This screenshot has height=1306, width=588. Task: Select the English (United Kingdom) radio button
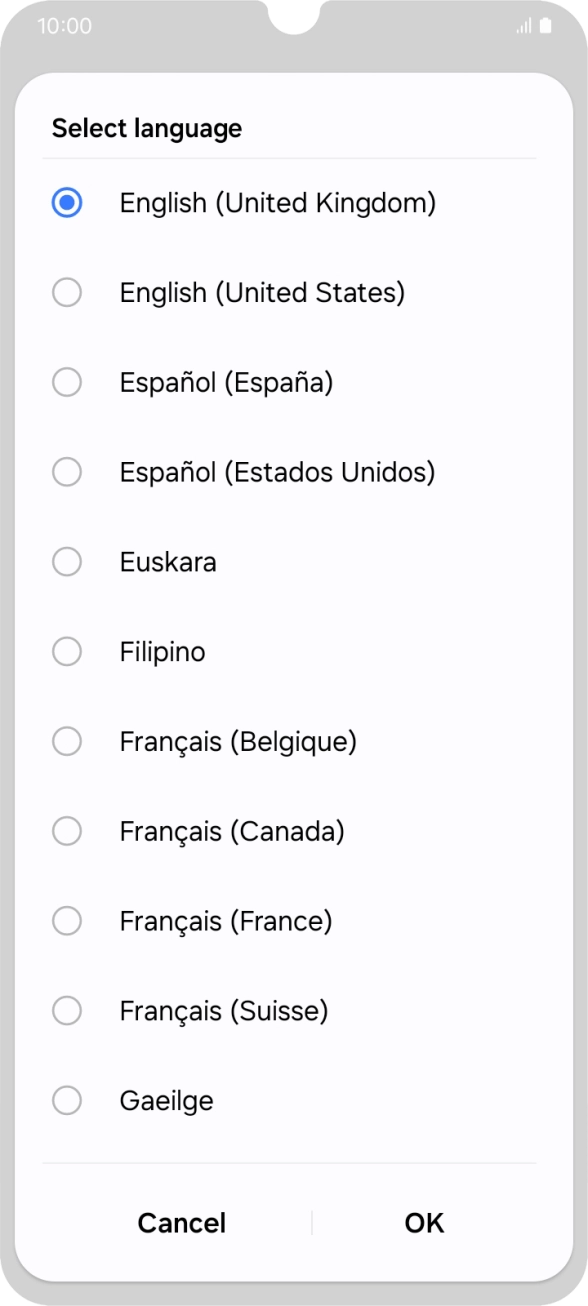67,203
